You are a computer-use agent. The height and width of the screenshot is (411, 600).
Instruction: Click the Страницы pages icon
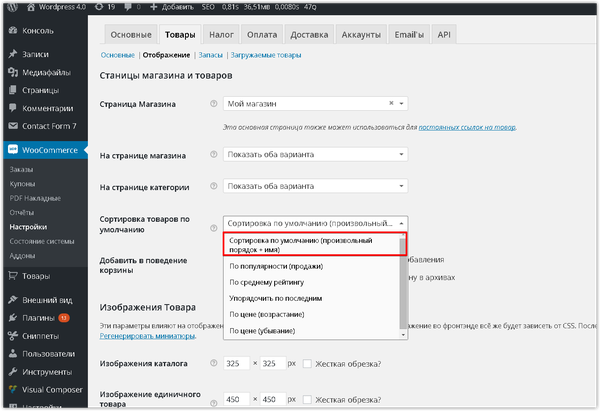13,90
